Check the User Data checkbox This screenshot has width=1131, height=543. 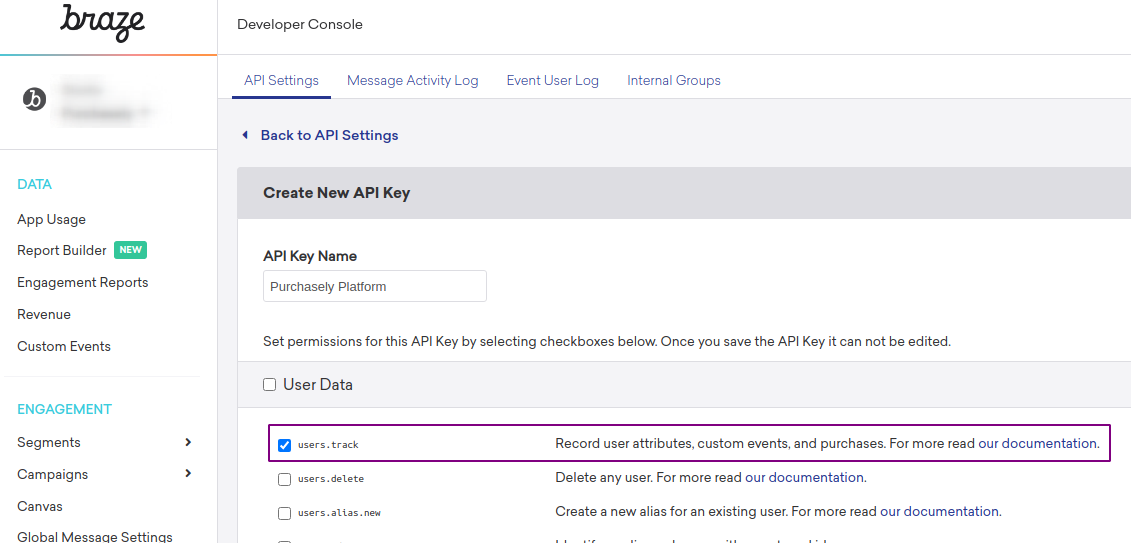[270, 385]
